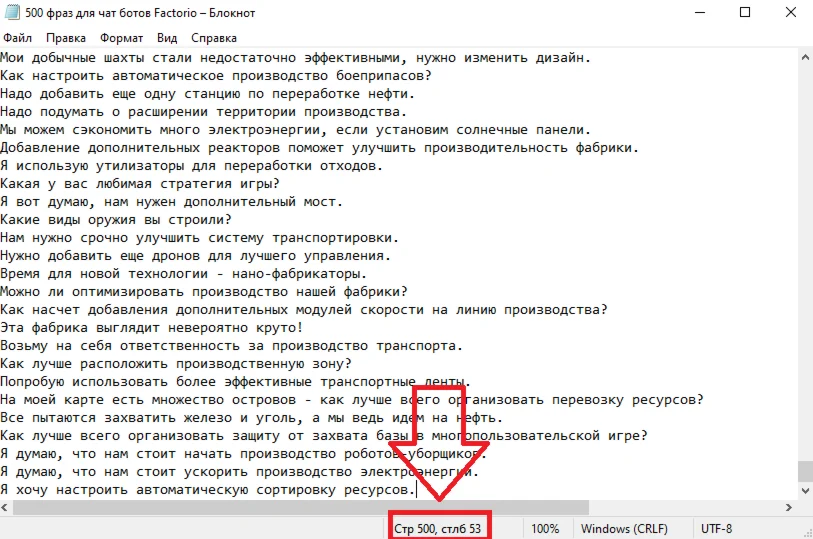This screenshot has width=813, height=539.
Task: Open the Файл menu
Action: [x=17, y=38]
